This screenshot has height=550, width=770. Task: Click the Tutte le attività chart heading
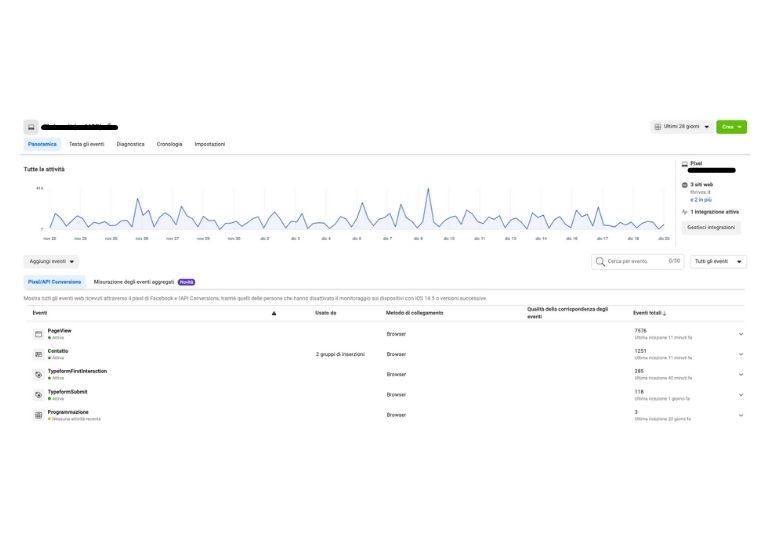pos(44,169)
